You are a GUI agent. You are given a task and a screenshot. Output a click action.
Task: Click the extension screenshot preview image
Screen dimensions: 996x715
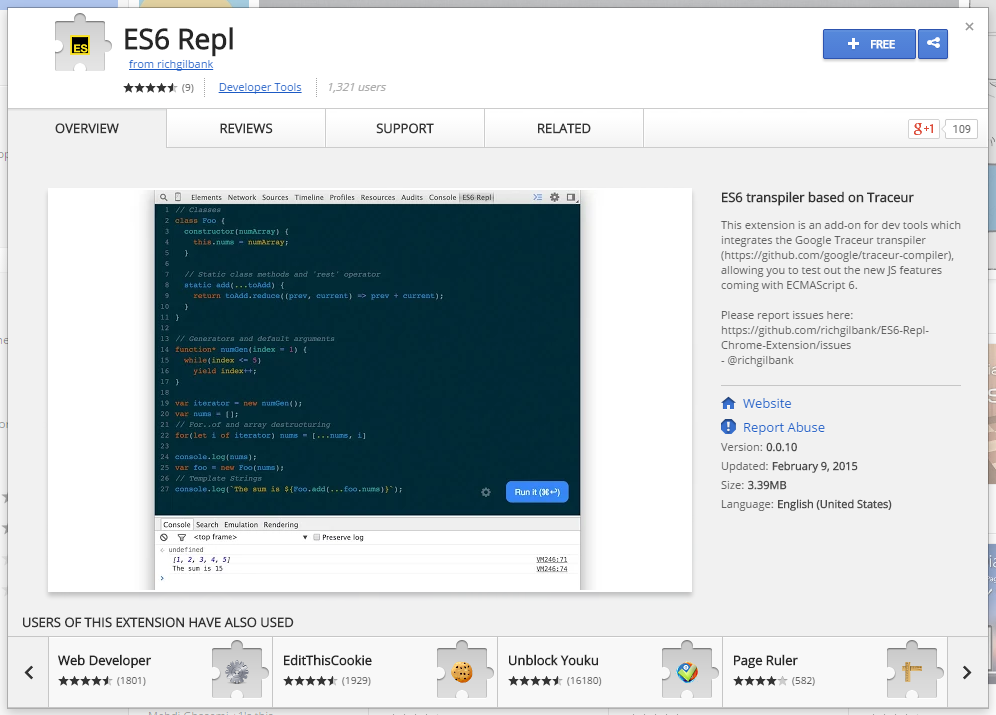[370, 390]
